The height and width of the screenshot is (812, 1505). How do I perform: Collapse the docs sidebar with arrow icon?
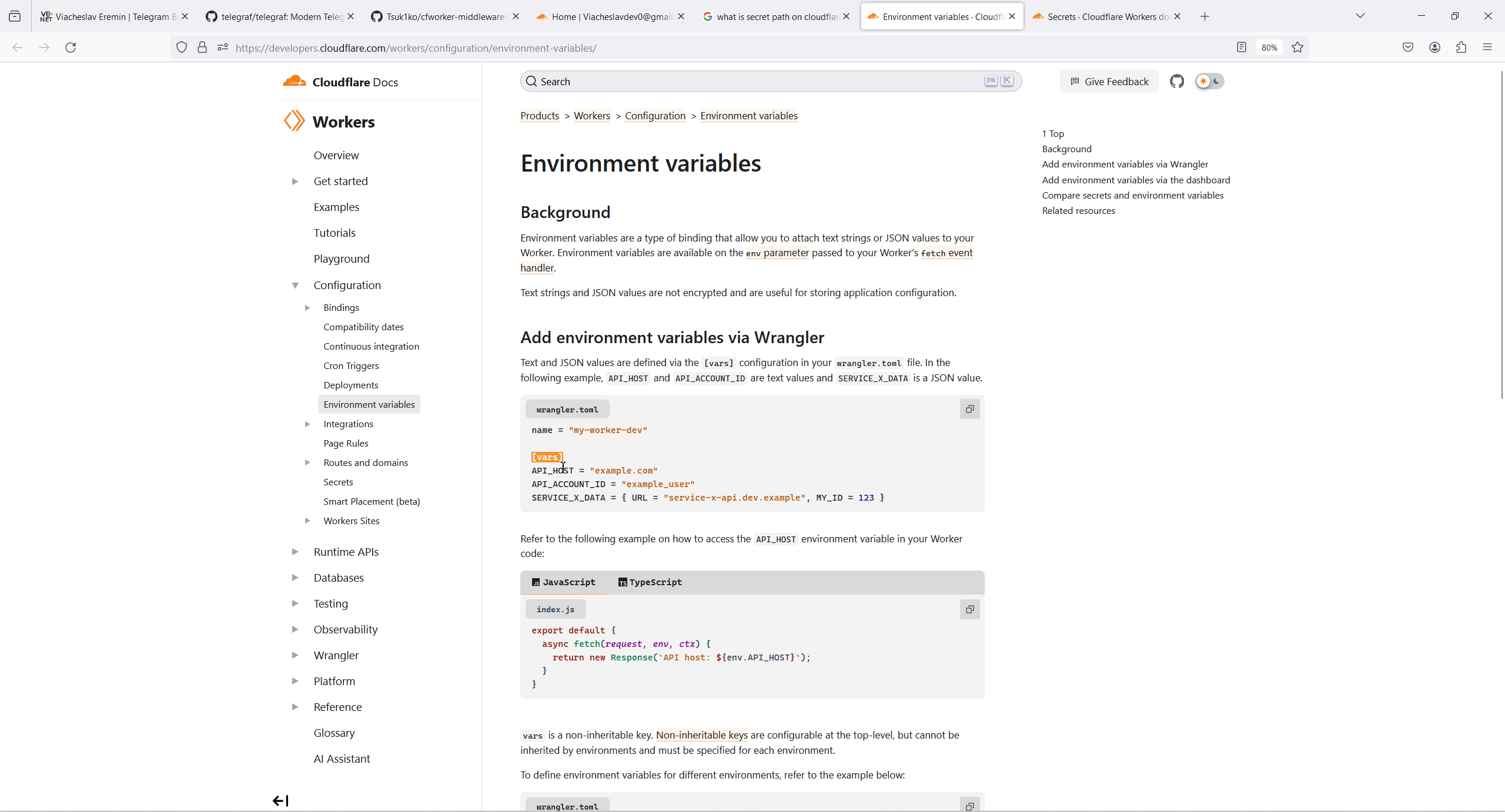pos(280,800)
